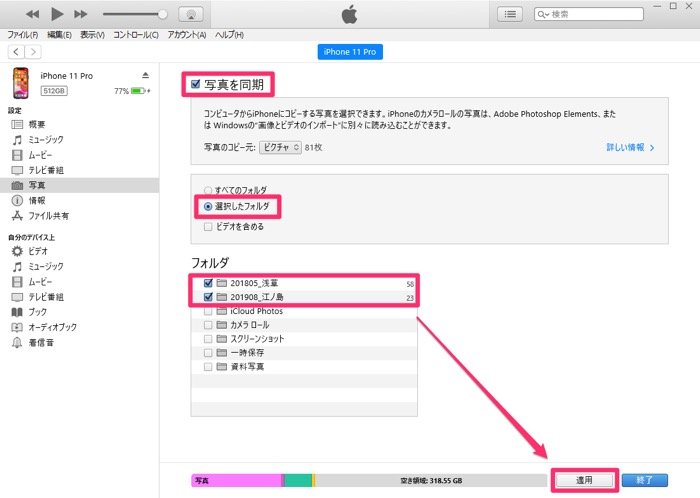The width and height of the screenshot is (700, 498).
Task: Click the 空き領域: 318.55 GB label
Action: [x=431, y=481]
